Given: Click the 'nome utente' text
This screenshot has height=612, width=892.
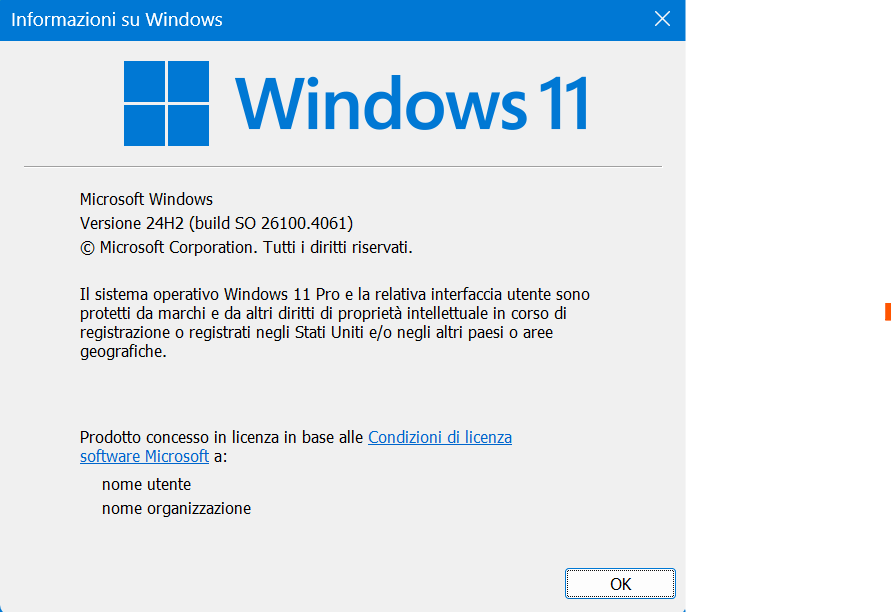Looking at the screenshot, I should (x=146, y=484).
